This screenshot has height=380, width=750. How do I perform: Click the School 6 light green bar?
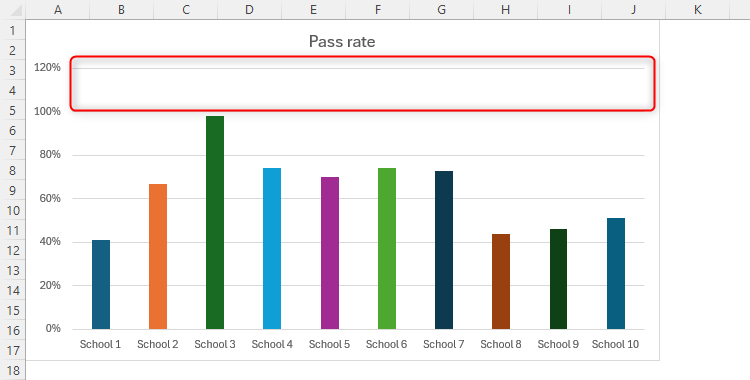(387, 248)
